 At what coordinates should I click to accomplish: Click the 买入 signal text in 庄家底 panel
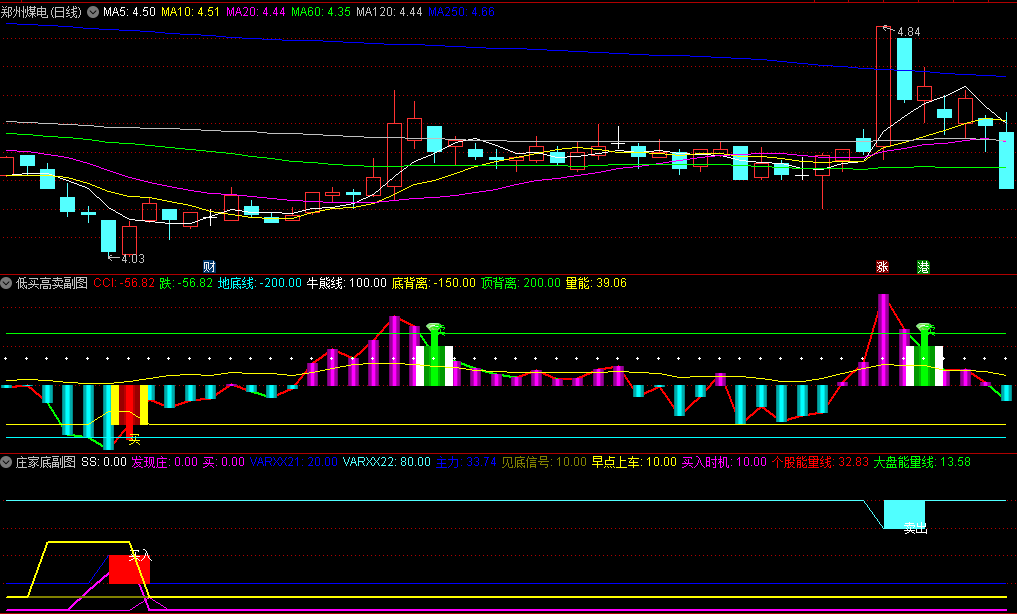point(140,556)
